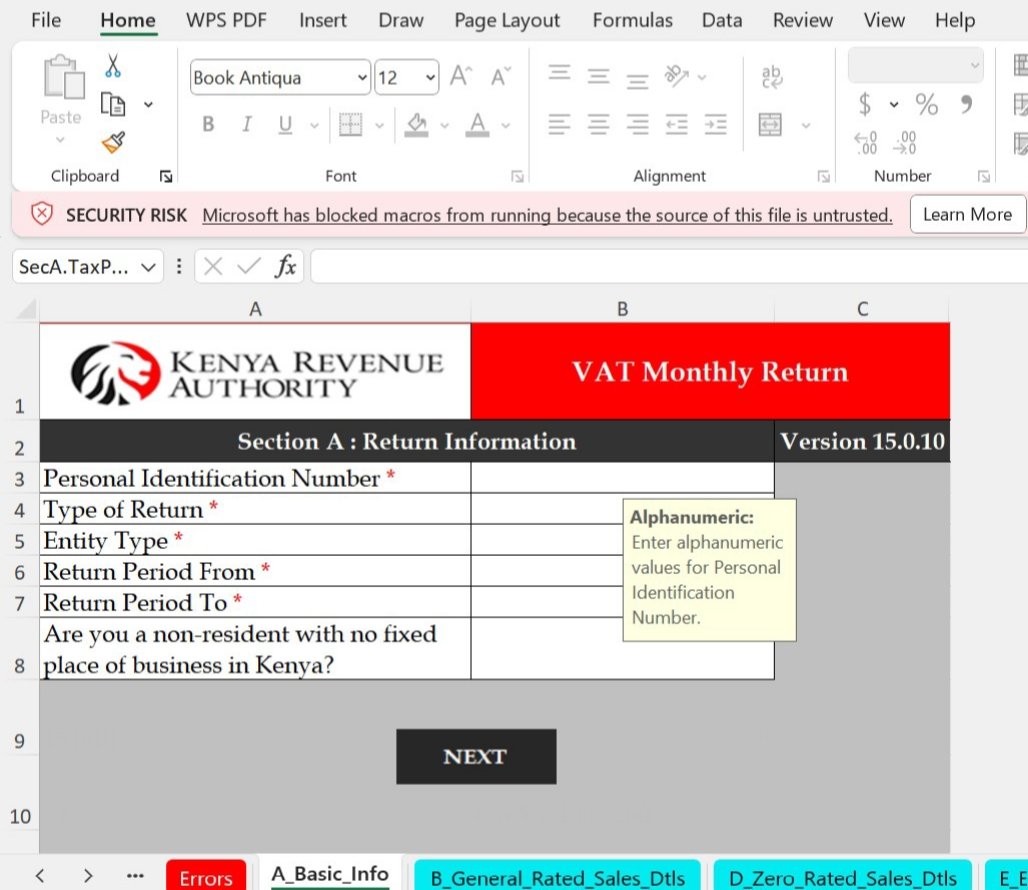Open the Errors sheet tab

click(206, 877)
